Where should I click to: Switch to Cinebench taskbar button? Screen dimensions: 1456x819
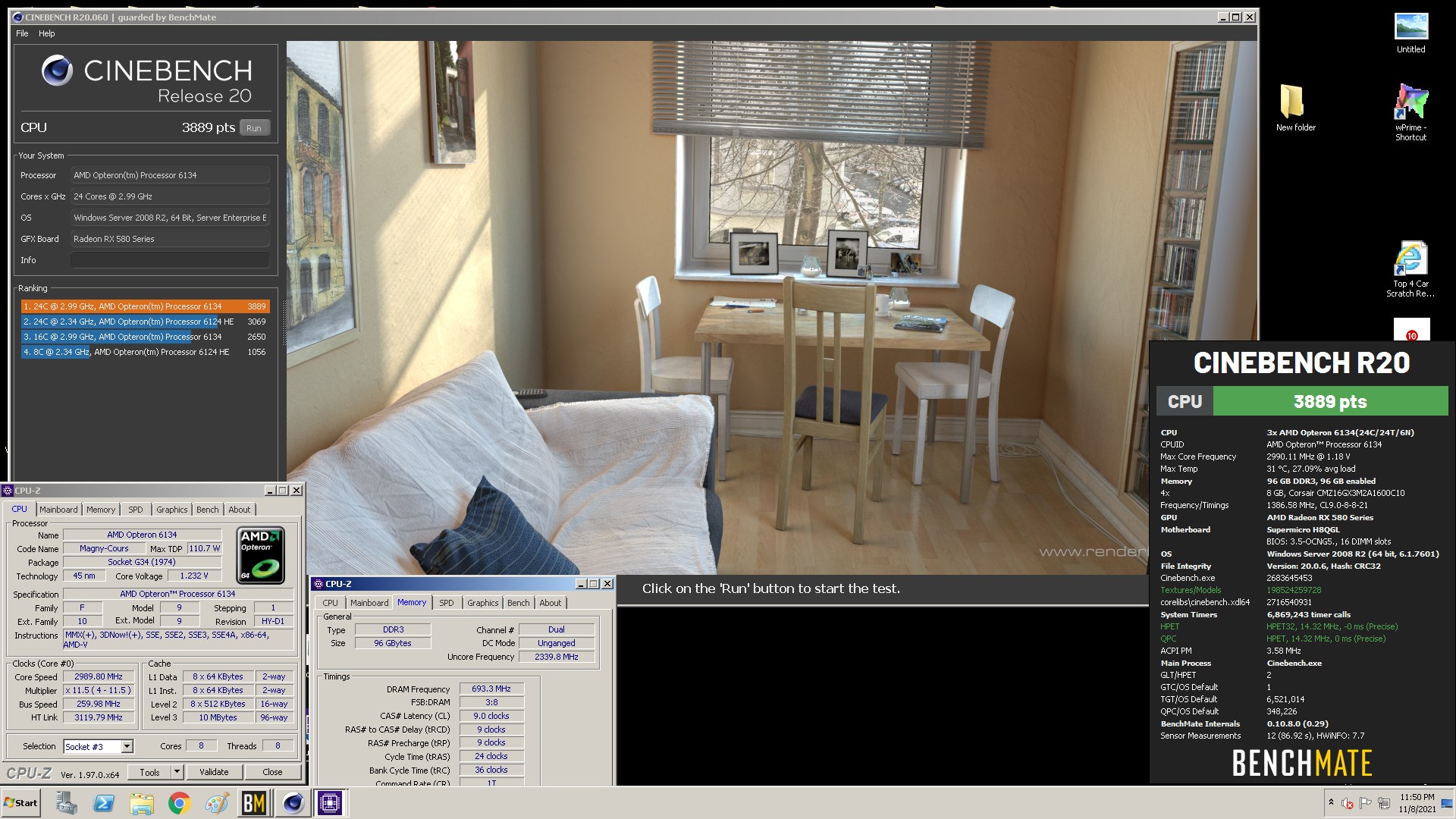[x=293, y=803]
